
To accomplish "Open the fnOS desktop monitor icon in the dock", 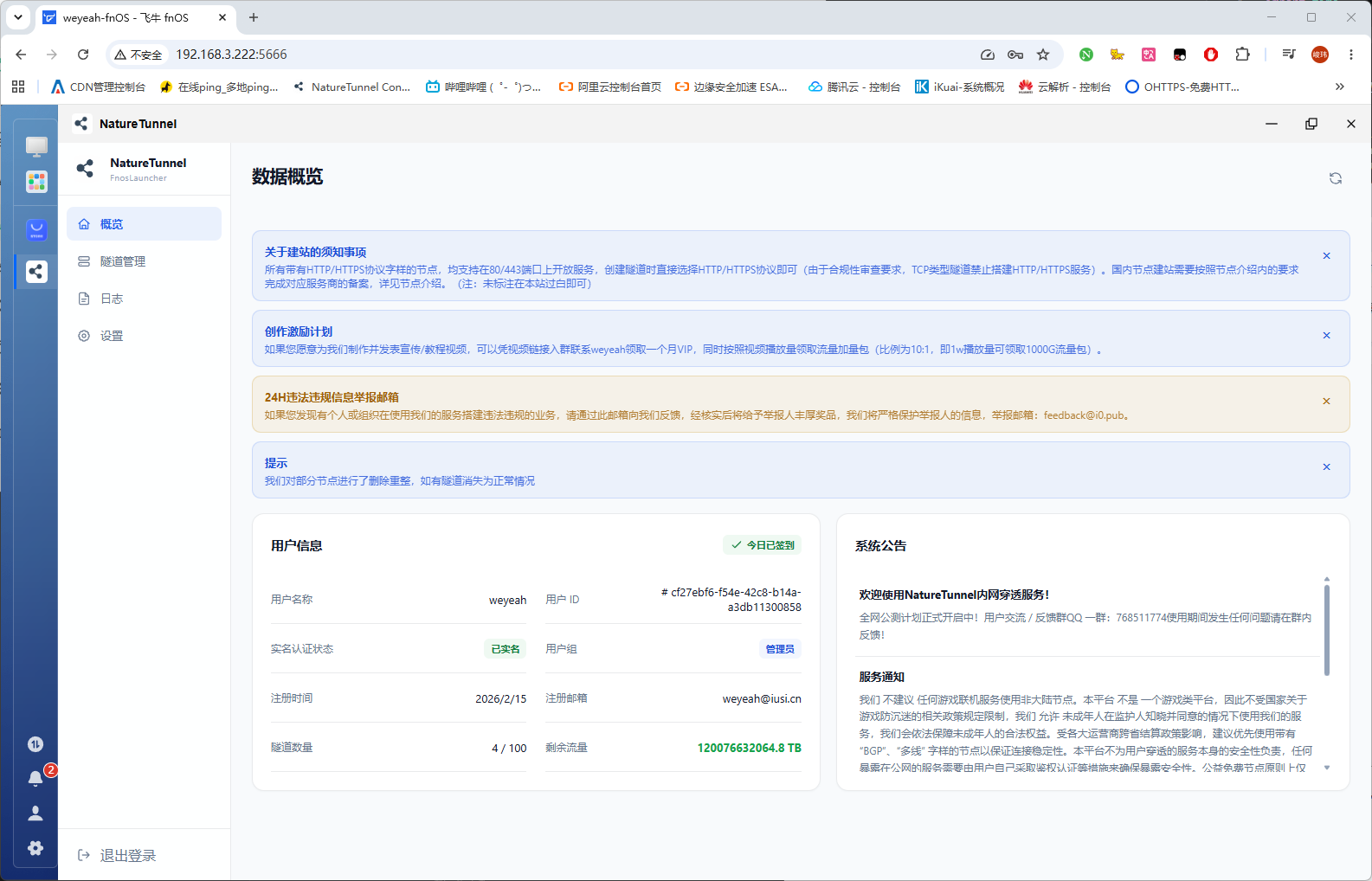I will click(36, 146).
